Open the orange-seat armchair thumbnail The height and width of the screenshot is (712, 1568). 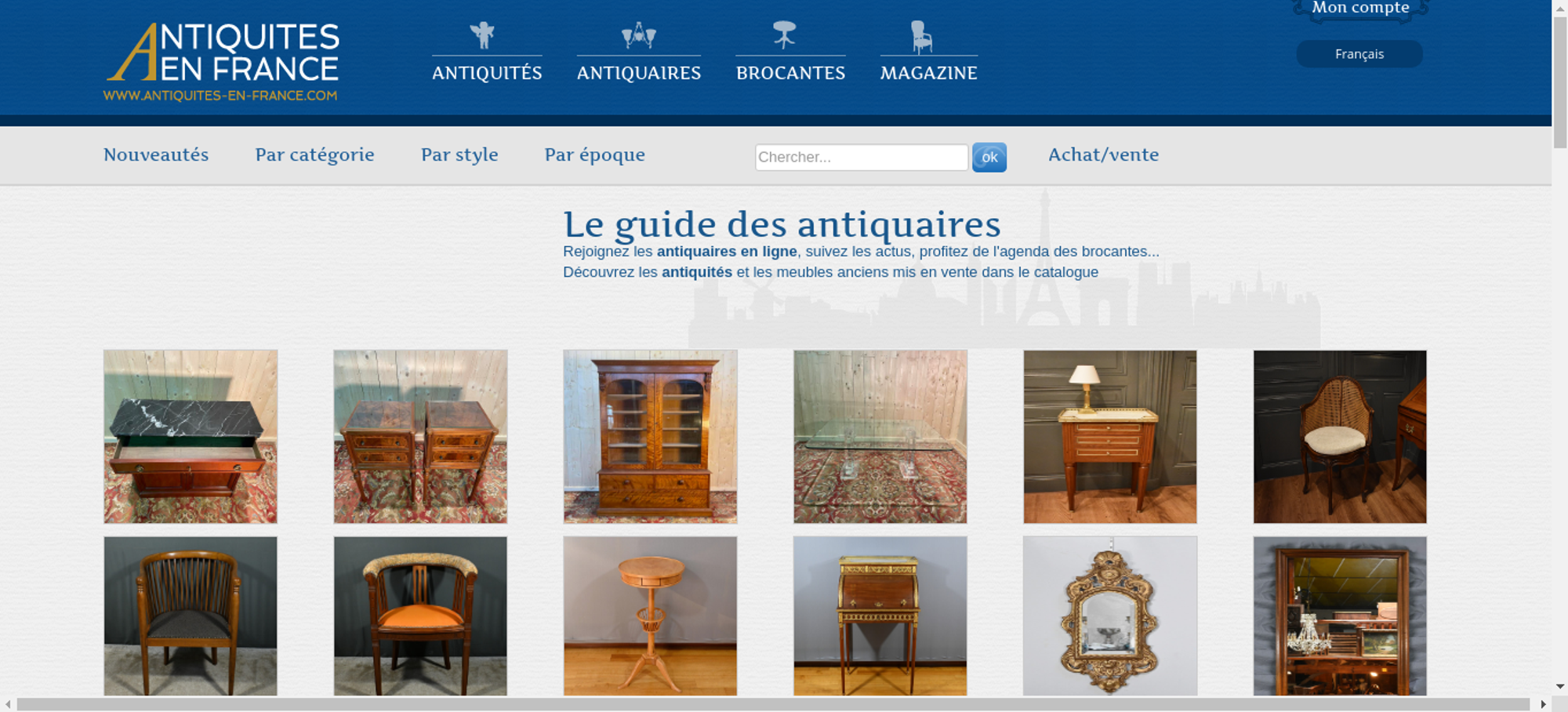pyautogui.click(x=420, y=616)
